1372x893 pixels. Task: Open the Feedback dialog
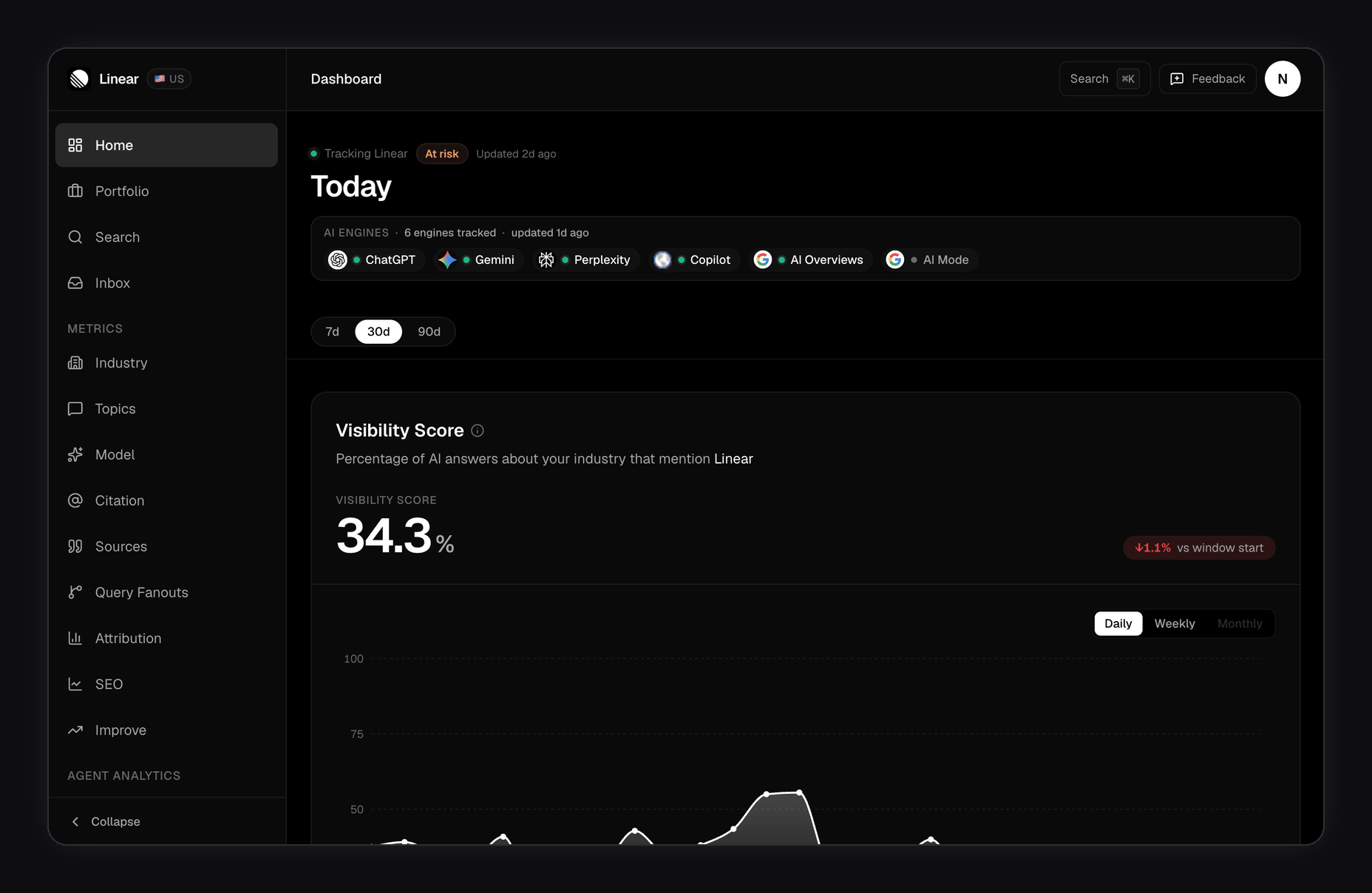(1208, 78)
